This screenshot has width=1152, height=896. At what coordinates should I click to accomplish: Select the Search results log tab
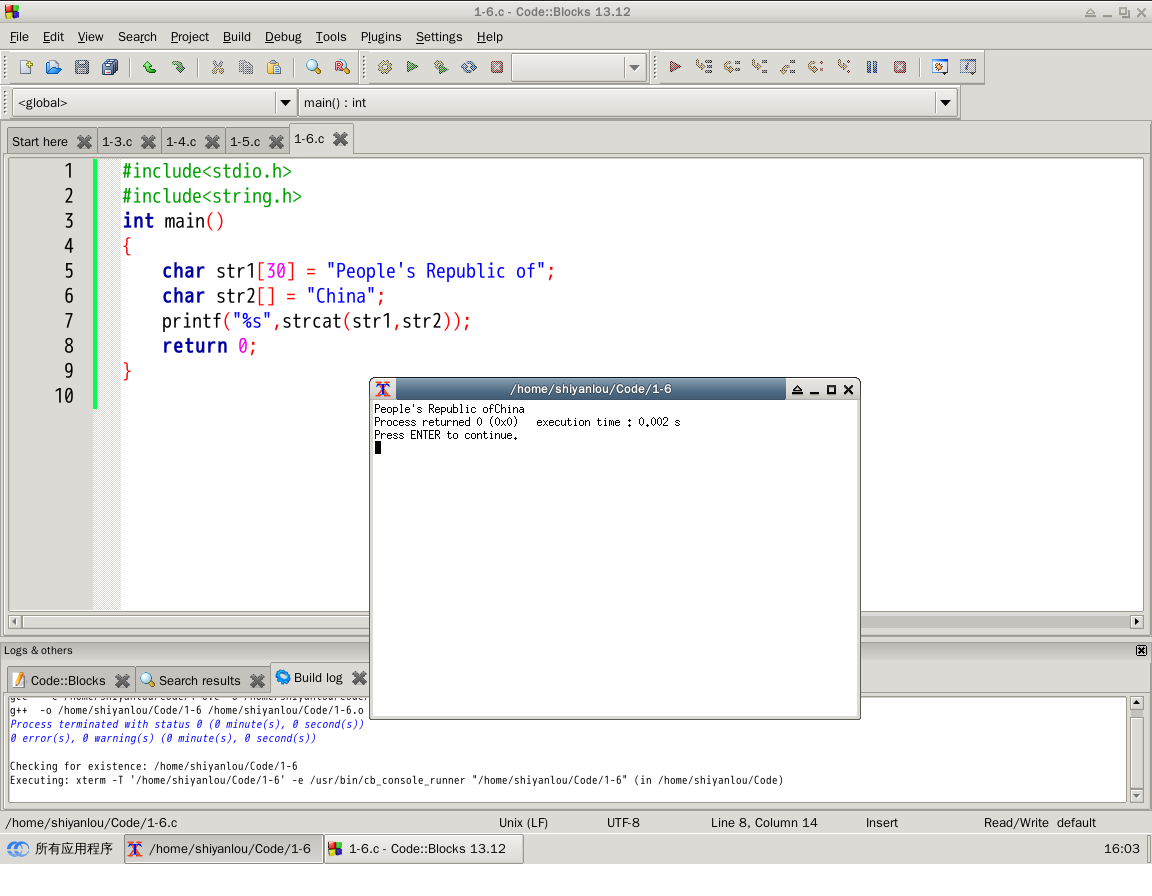coord(199,681)
